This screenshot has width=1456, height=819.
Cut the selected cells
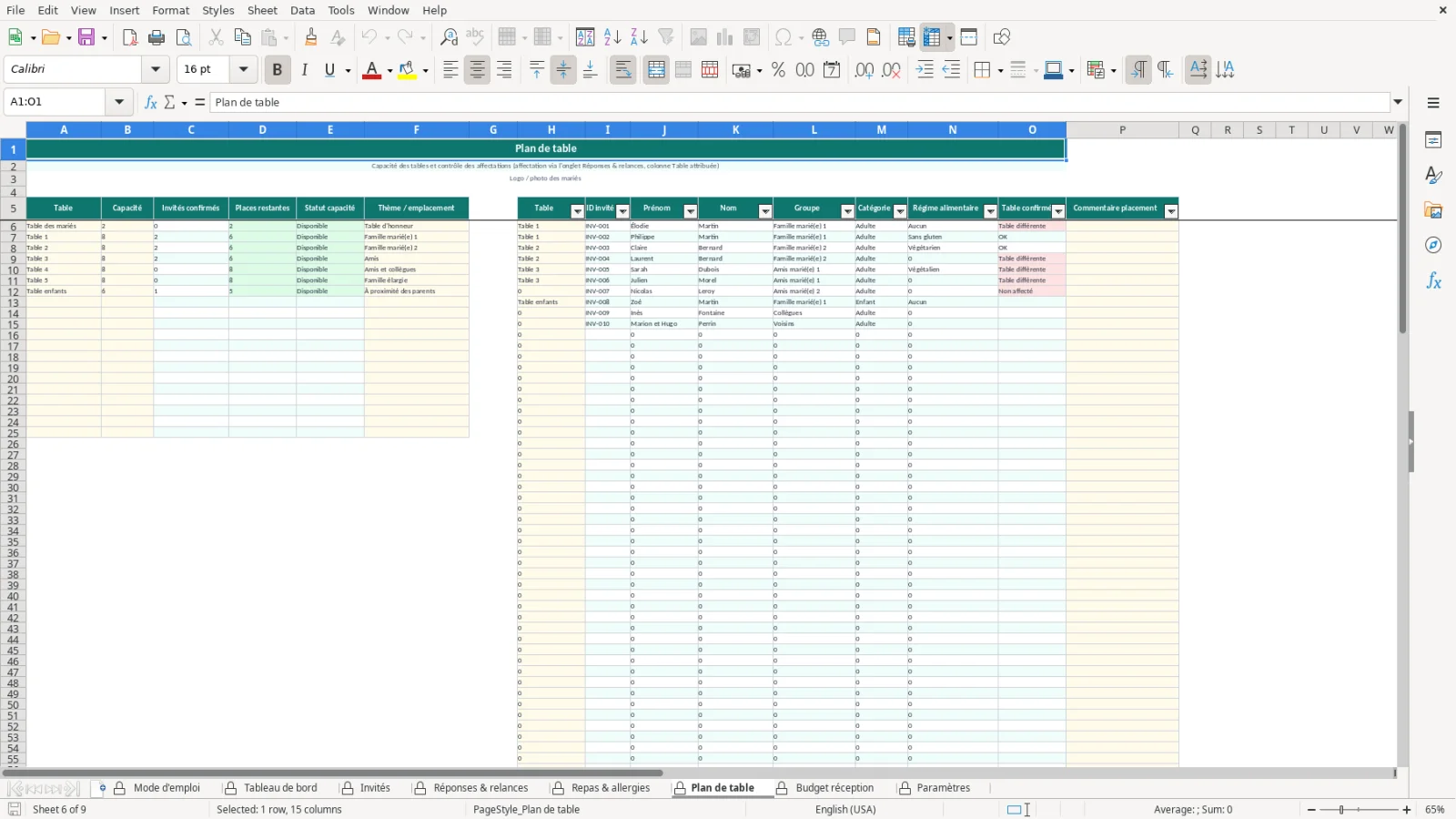pyautogui.click(x=216, y=37)
